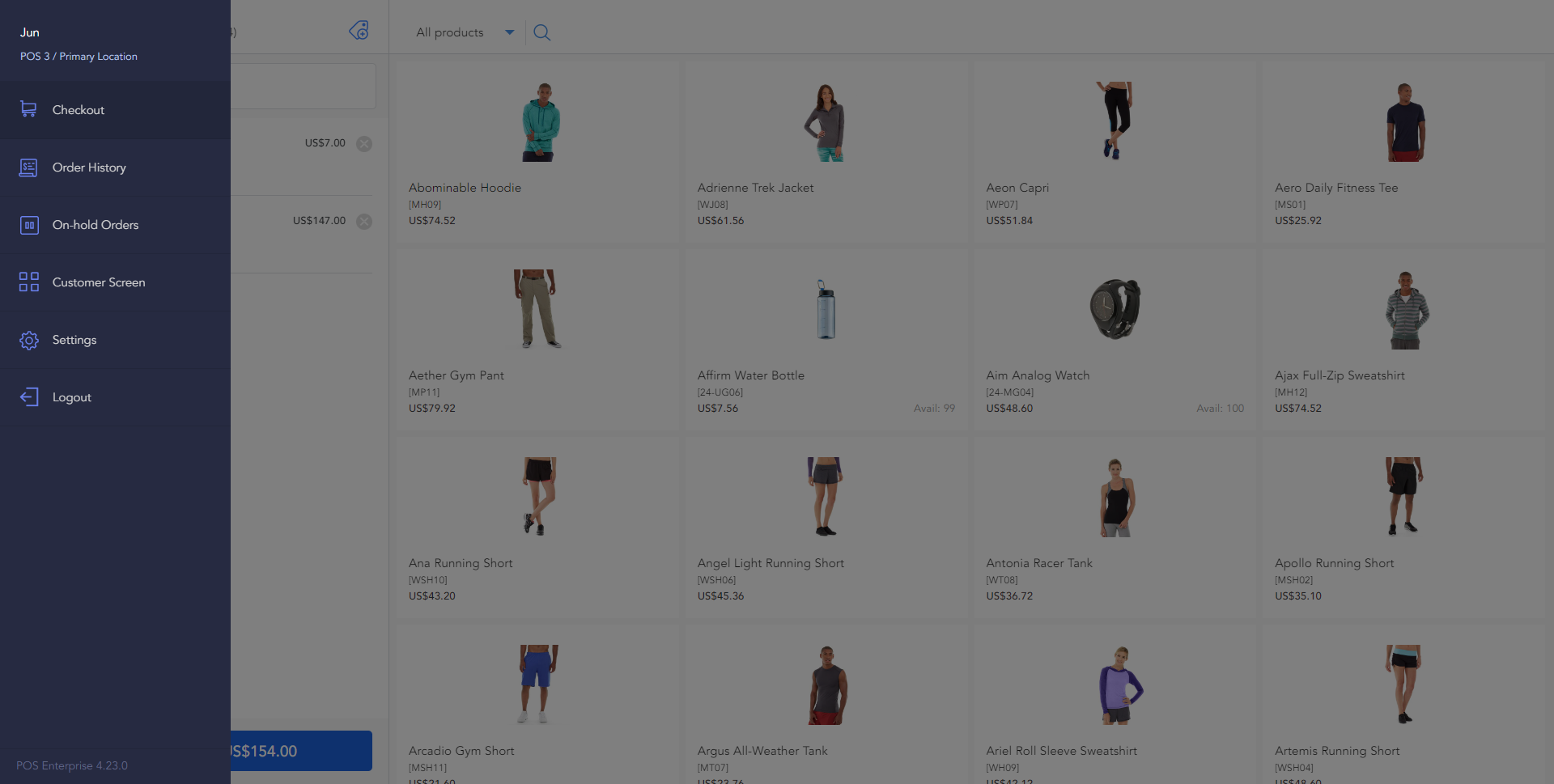This screenshot has height=784, width=1554.
Task: Click the coupon tag icon above the cart
Action: point(359,31)
